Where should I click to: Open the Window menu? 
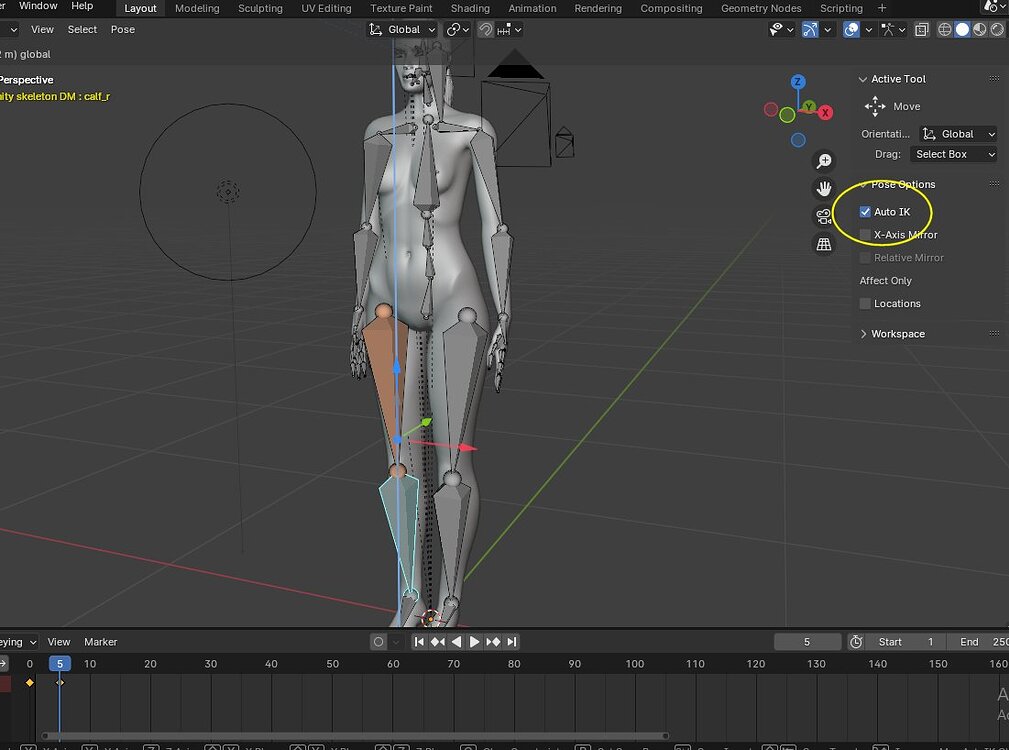38,6
